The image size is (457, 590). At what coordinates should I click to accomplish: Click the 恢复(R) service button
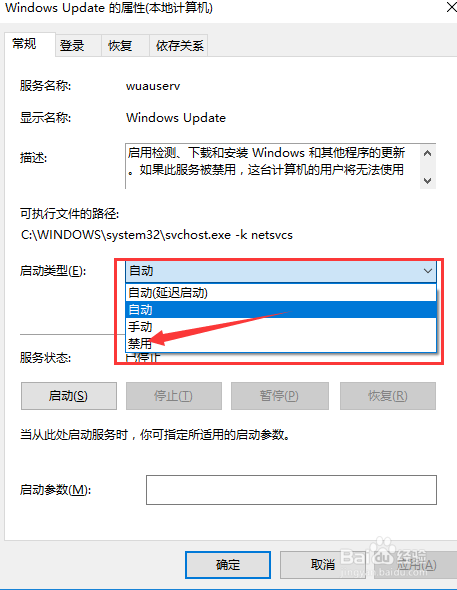coord(388,396)
